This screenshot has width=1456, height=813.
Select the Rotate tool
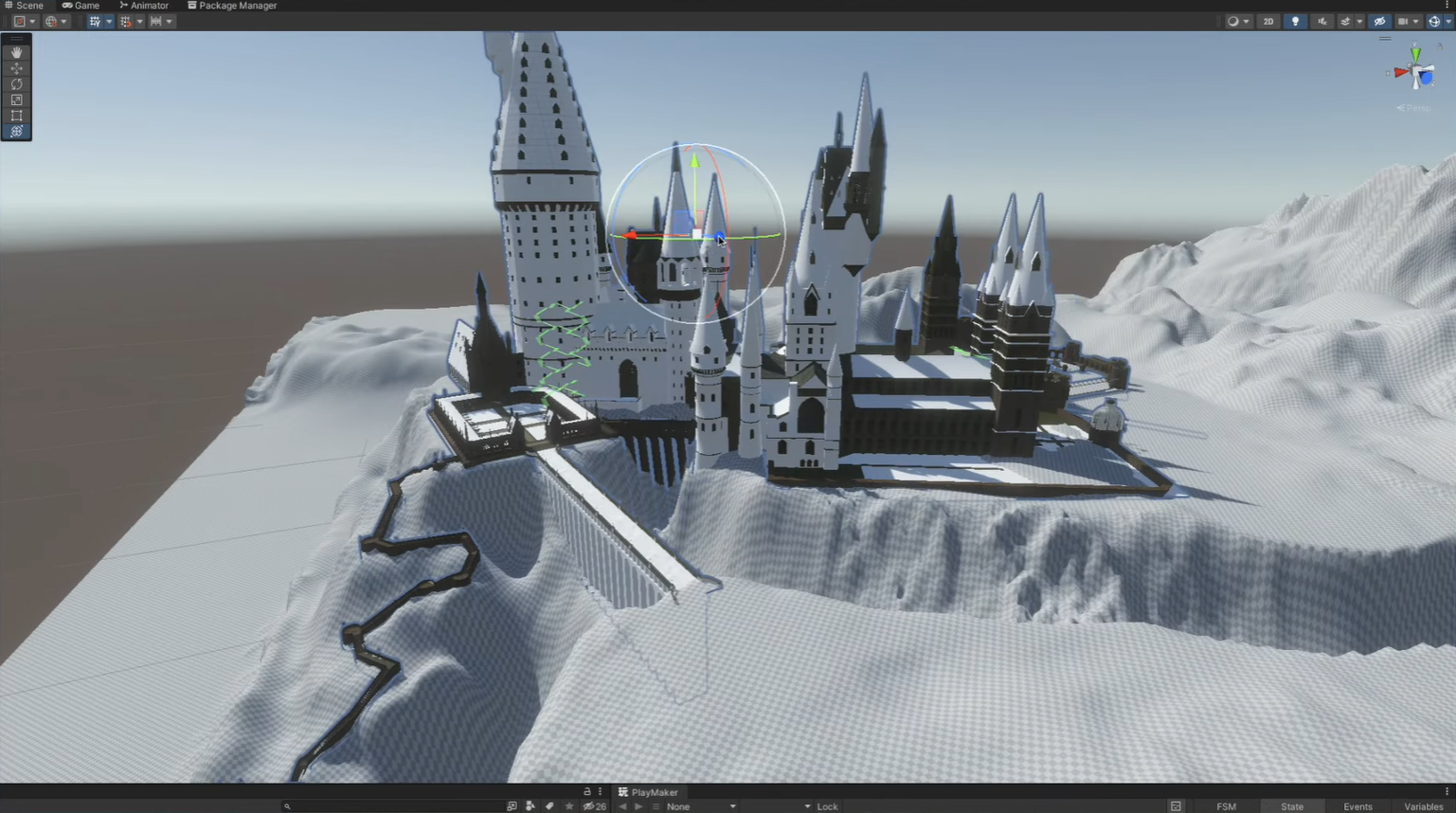(x=16, y=84)
